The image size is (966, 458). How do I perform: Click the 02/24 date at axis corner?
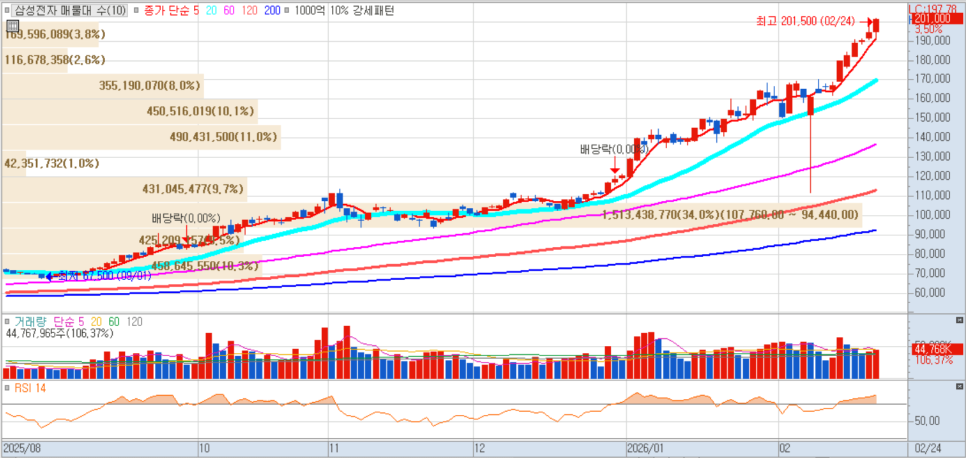click(928, 446)
